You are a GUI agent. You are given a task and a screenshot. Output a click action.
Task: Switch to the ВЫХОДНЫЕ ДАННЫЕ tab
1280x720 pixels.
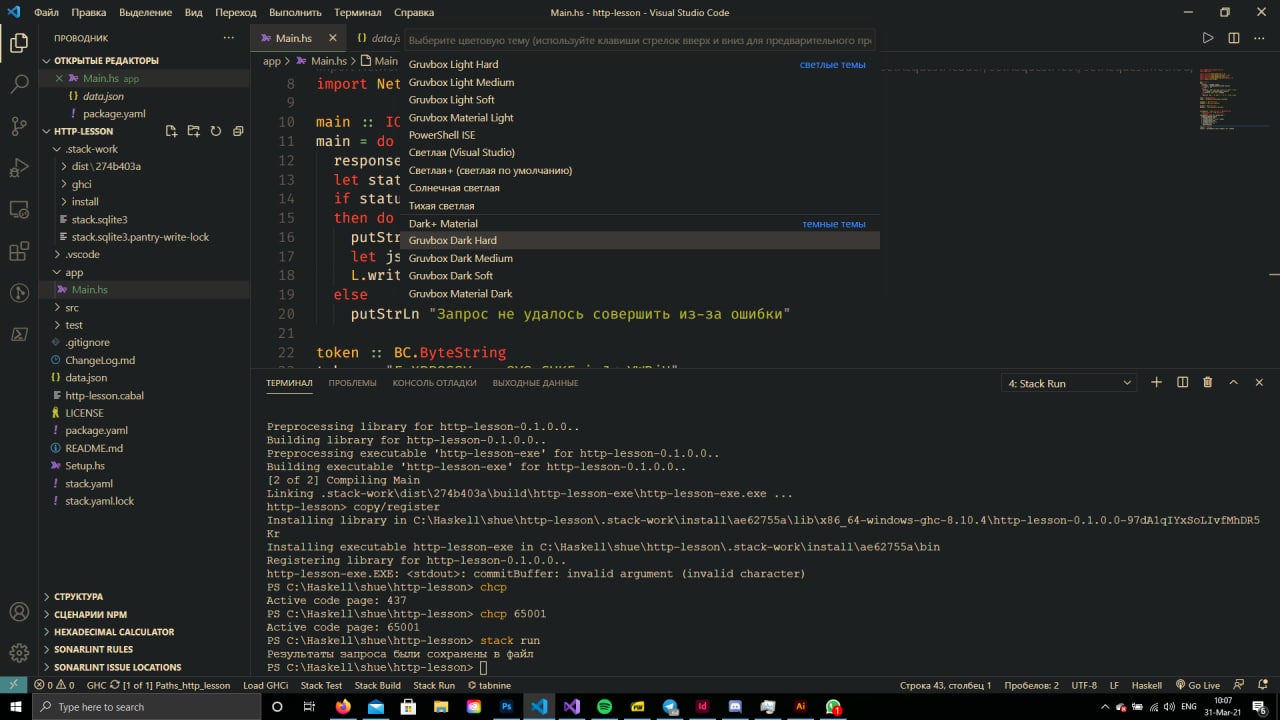535,383
